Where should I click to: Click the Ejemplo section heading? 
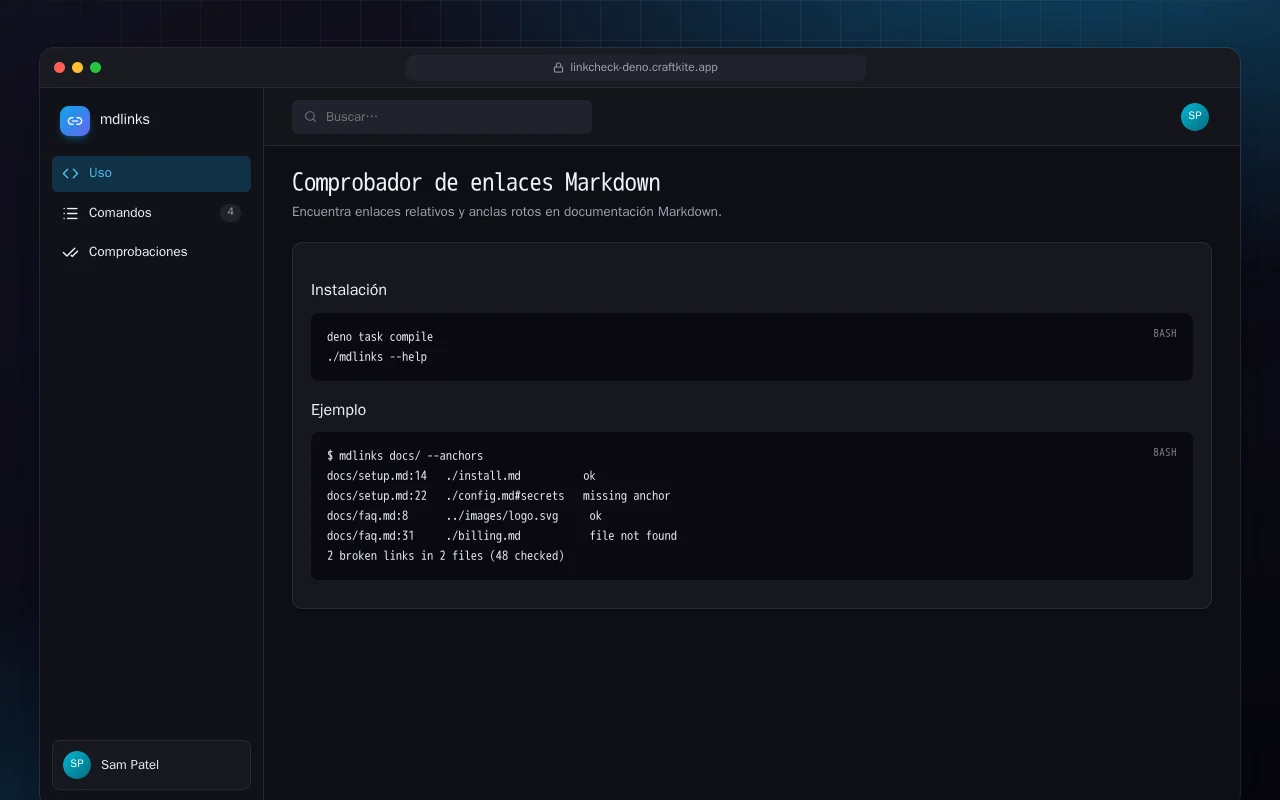339,410
